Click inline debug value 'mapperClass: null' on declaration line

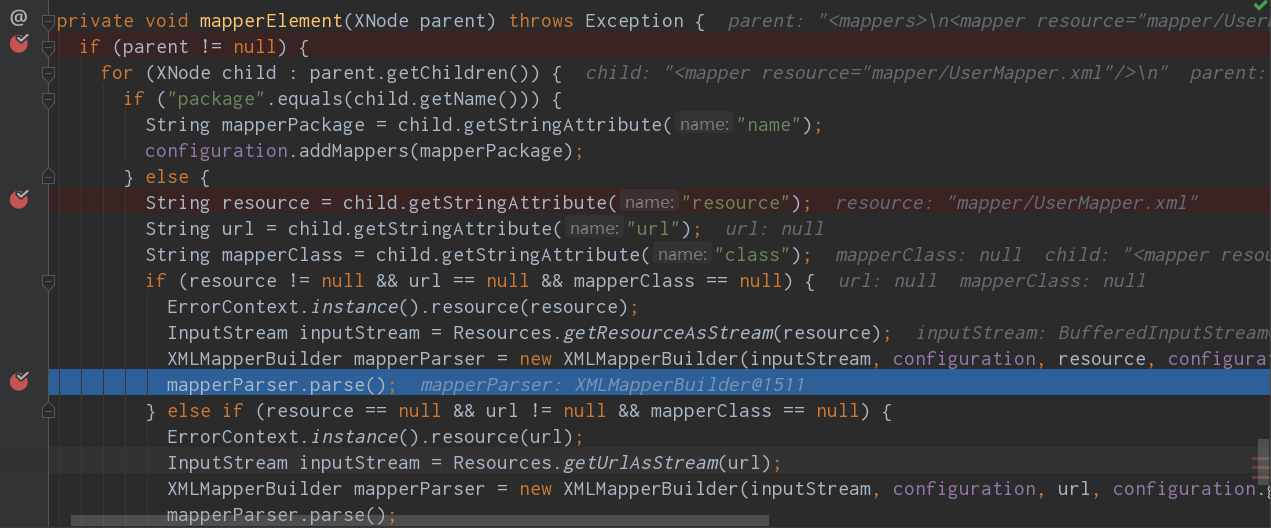(929, 255)
